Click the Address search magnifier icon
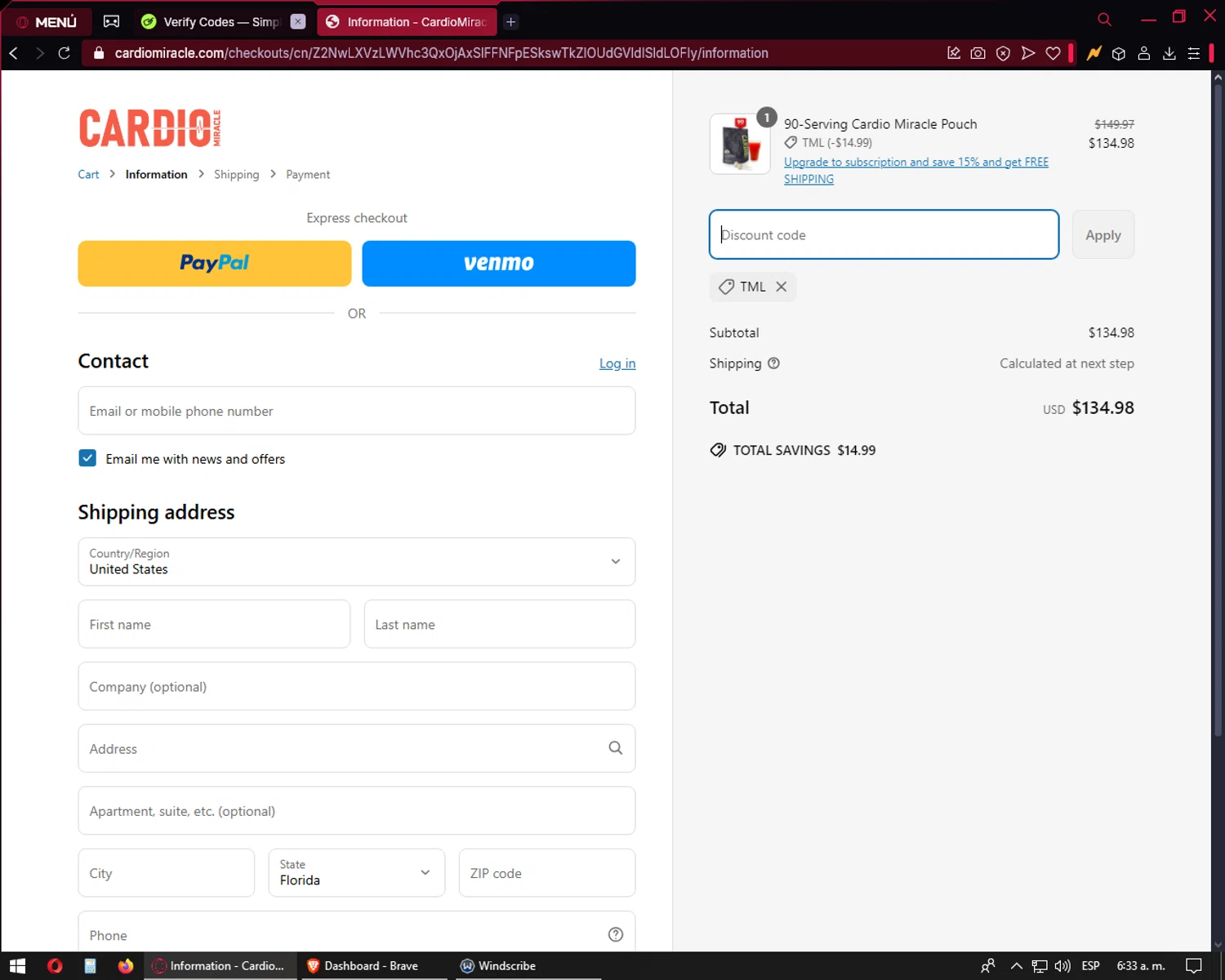The image size is (1225, 980). [616, 748]
